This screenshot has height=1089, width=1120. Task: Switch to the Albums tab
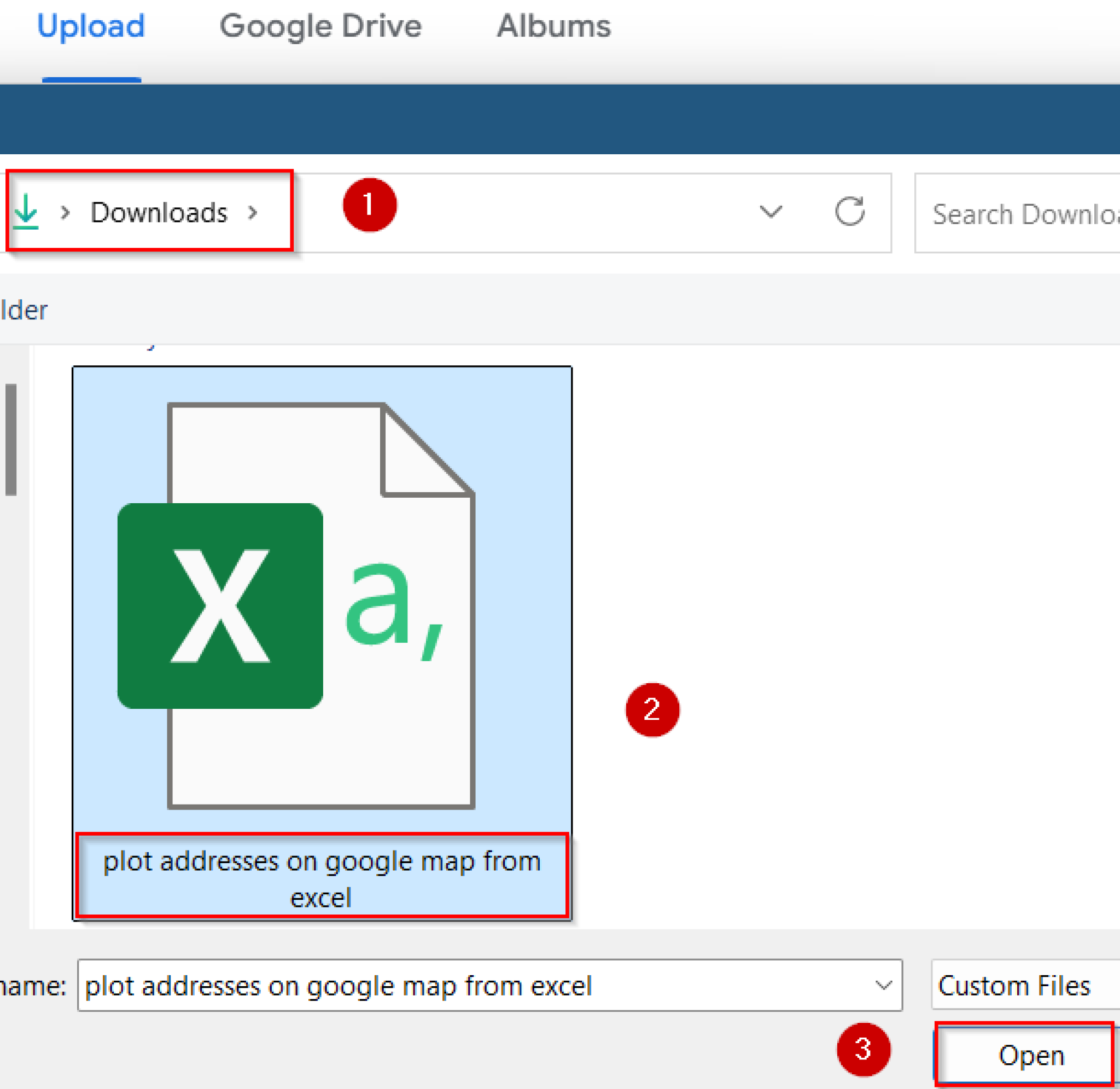tap(553, 25)
